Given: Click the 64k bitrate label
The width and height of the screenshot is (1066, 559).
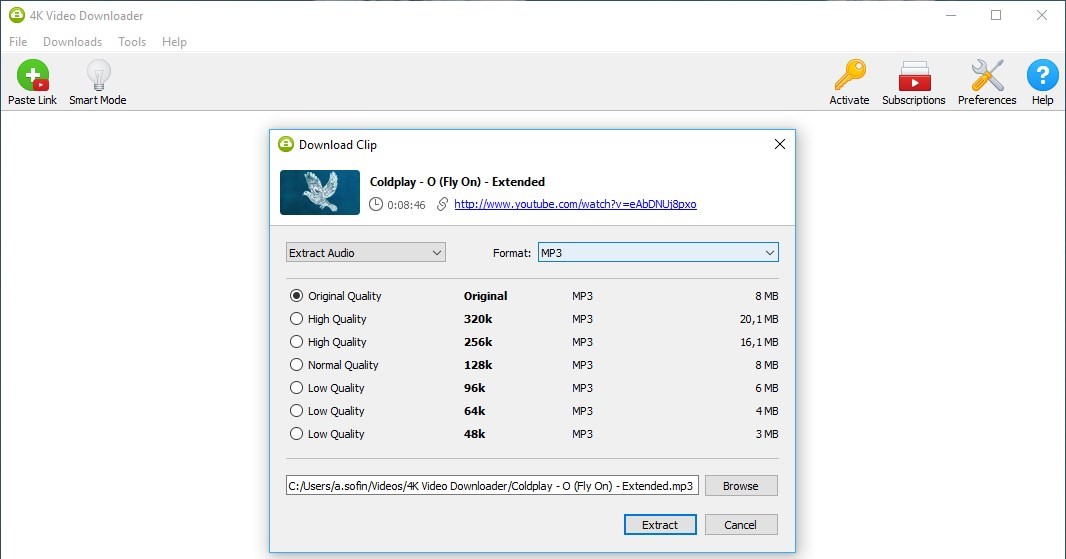Looking at the screenshot, I should [475, 411].
